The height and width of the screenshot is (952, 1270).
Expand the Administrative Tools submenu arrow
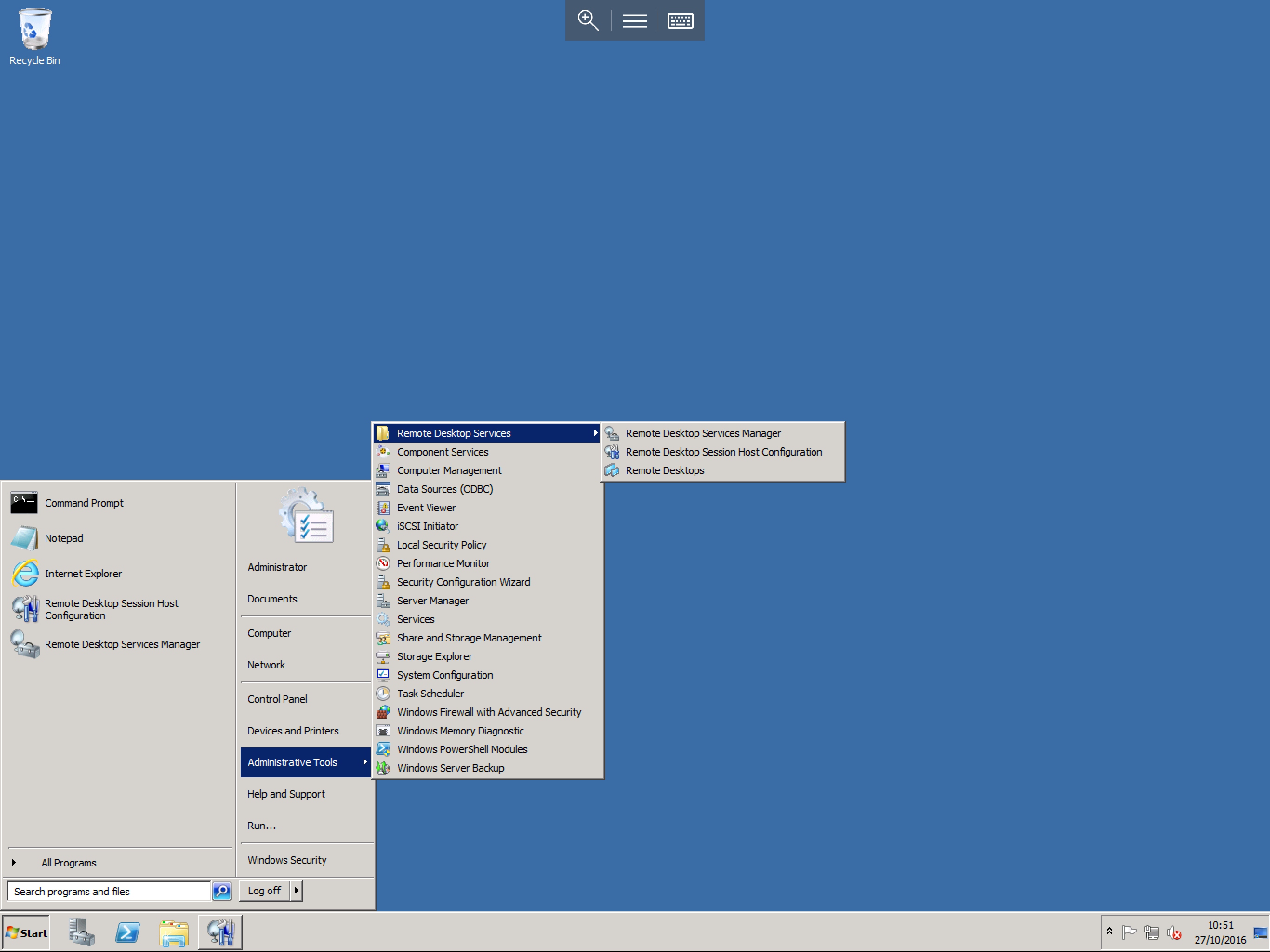click(x=364, y=762)
